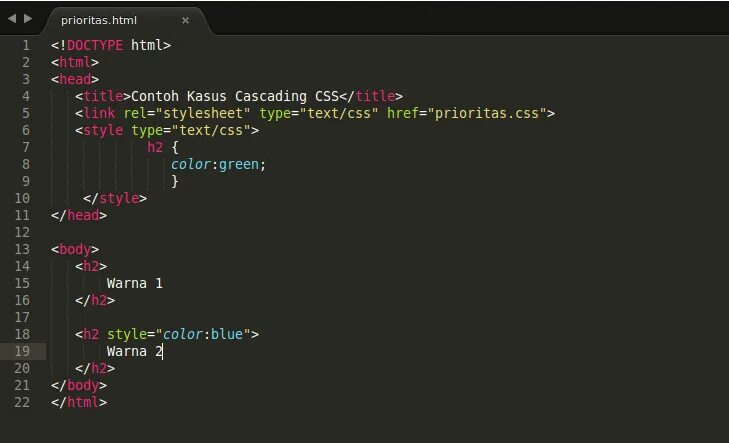Click the closing brace on line 9
Screen dimensions: 729x443
pyautogui.click(x=175, y=181)
